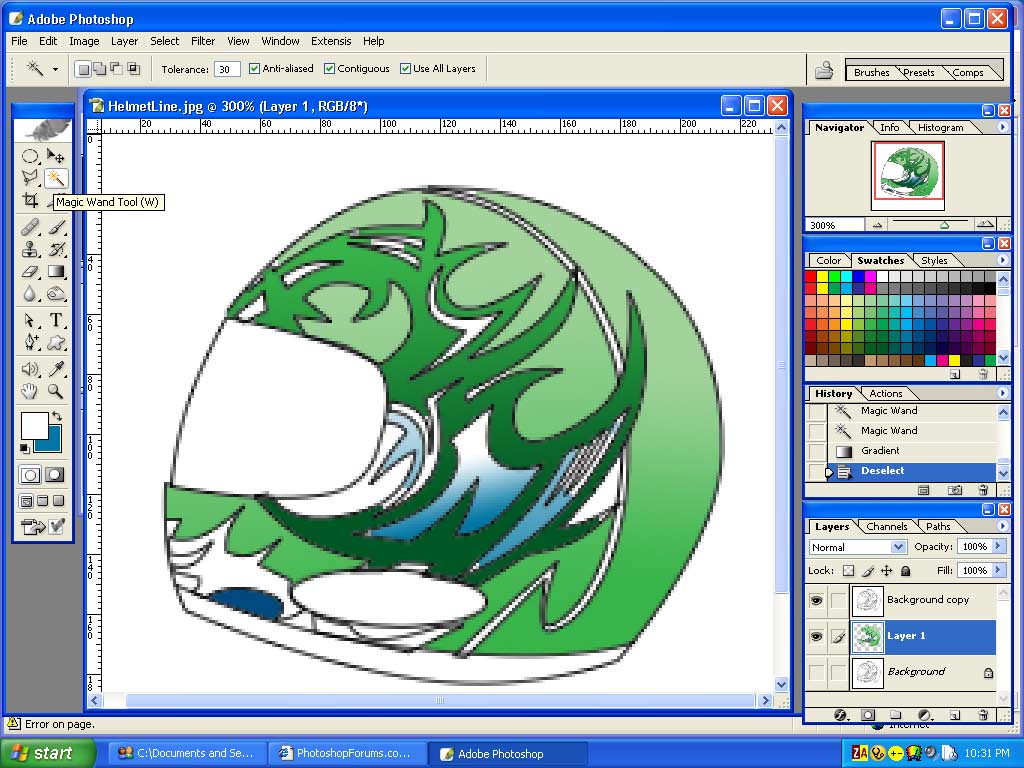Select the Eraser tool
Image resolution: width=1024 pixels, height=768 pixels.
click(31, 271)
